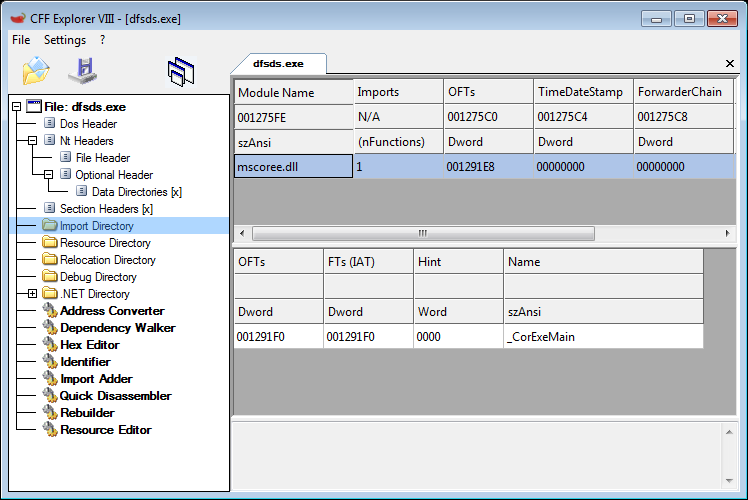The width and height of the screenshot is (748, 500).
Task: Click the Dos Header page icon
Action: pyautogui.click(x=50, y=123)
